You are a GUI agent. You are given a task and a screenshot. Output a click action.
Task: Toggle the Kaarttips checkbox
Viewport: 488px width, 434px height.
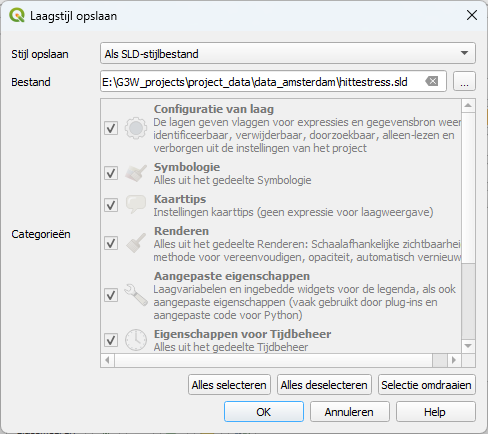pyautogui.click(x=111, y=205)
